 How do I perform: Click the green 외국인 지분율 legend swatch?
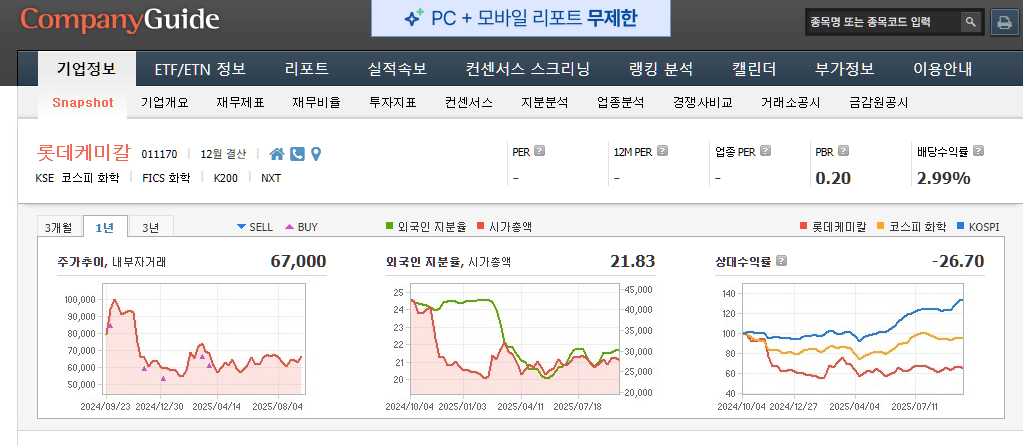point(389,227)
